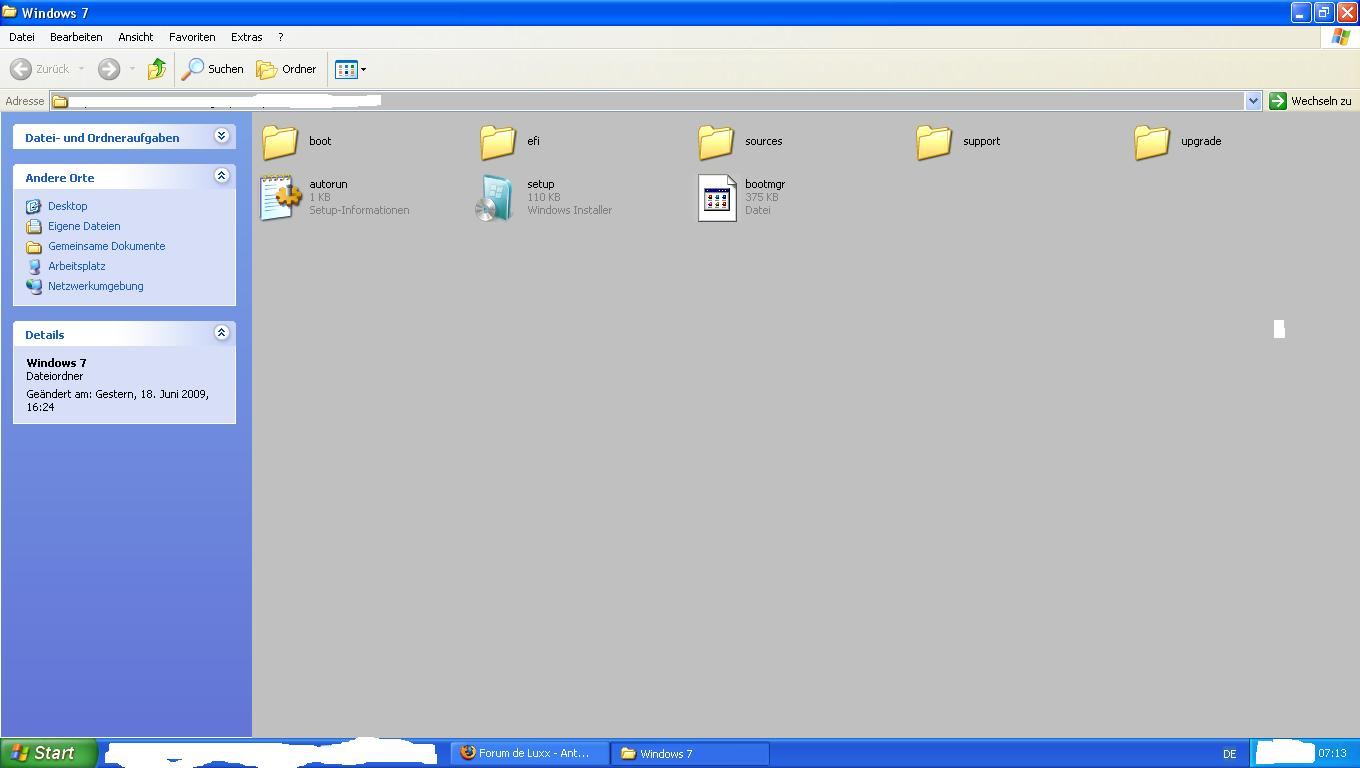Switch to Forum de Luxx taskbar button
1360x768 pixels.
[x=529, y=753]
